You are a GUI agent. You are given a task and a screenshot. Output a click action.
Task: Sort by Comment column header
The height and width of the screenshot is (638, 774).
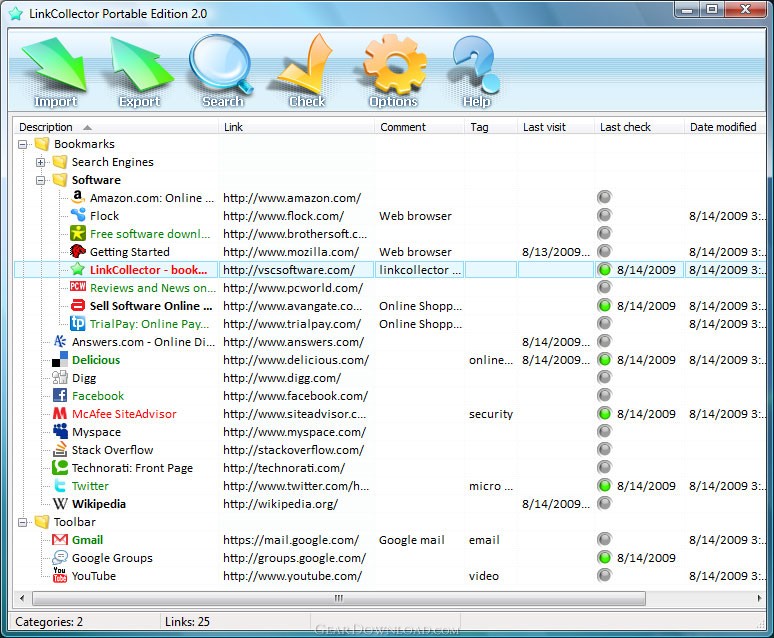click(420, 127)
